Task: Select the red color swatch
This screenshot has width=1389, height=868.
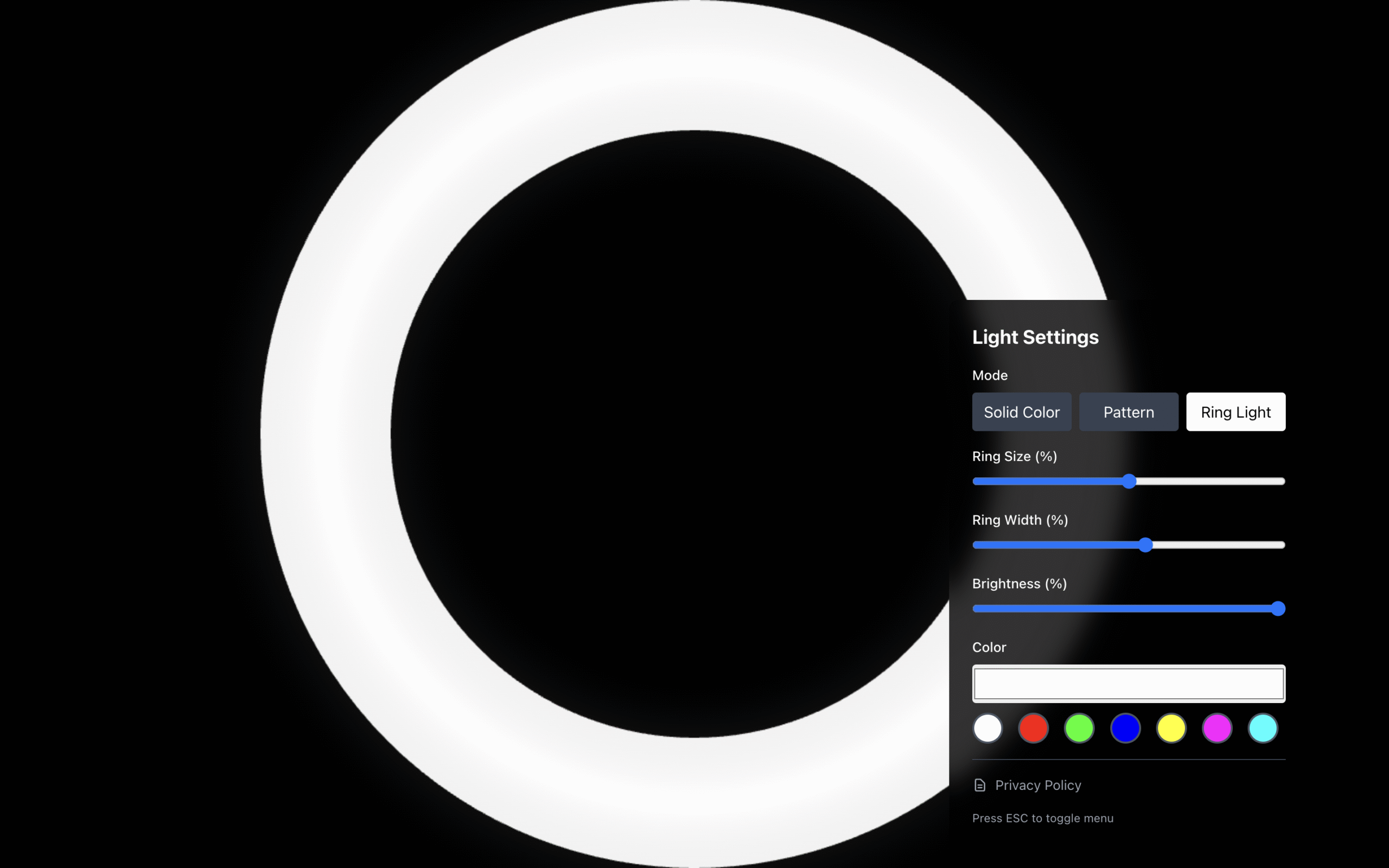Action: coord(1034,728)
